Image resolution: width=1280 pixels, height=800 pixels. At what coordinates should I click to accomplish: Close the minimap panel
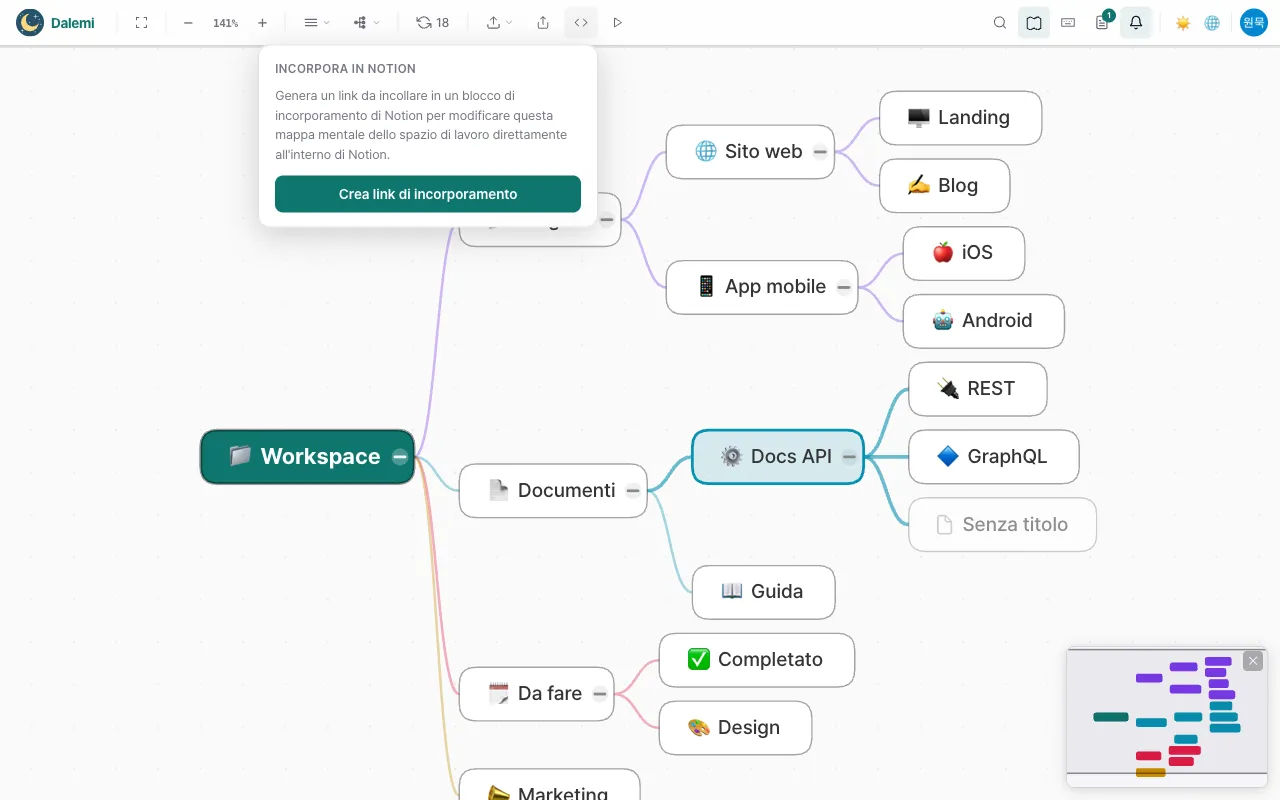coord(1253,661)
